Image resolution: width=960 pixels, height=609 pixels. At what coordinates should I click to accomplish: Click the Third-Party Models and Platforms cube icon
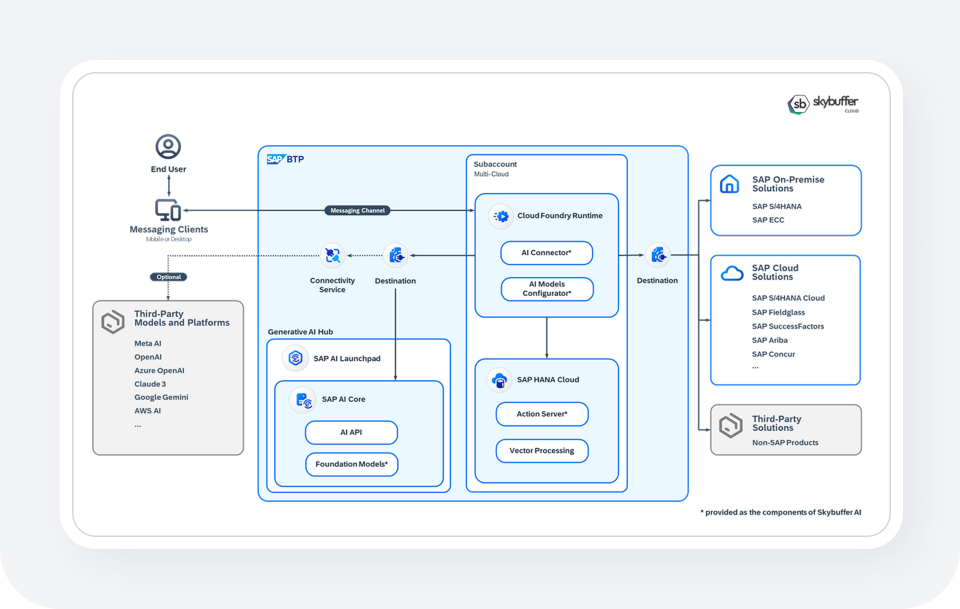pyautogui.click(x=112, y=322)
